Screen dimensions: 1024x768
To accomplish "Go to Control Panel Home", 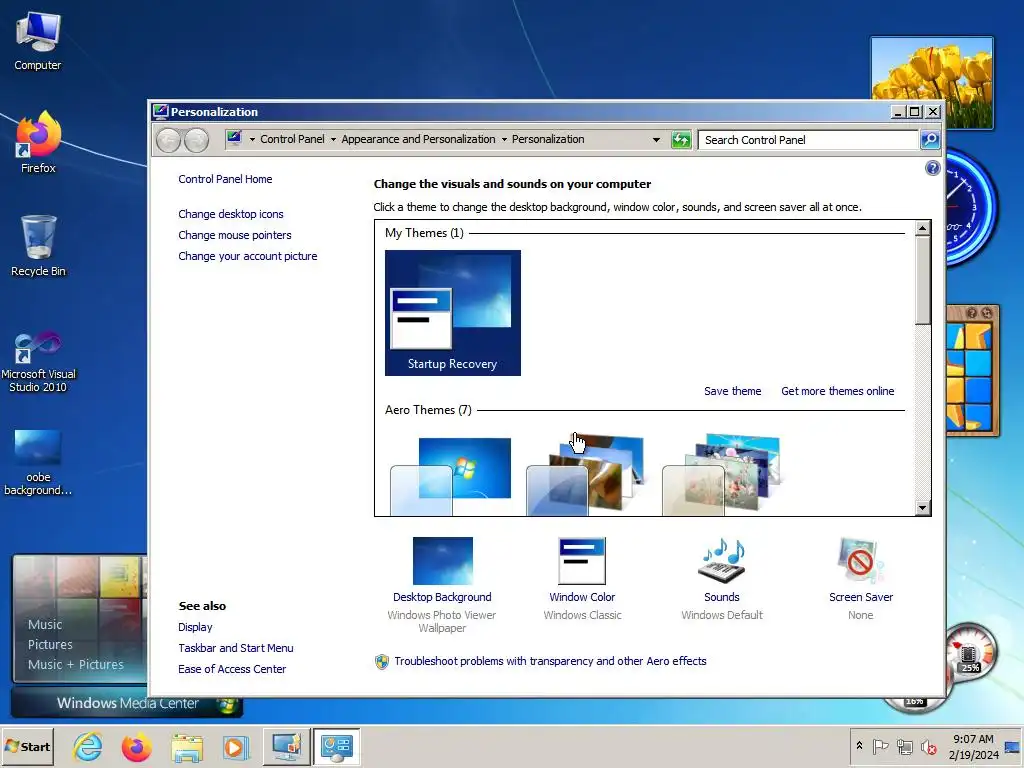I will pyautogui.click(x=225, y=179).
